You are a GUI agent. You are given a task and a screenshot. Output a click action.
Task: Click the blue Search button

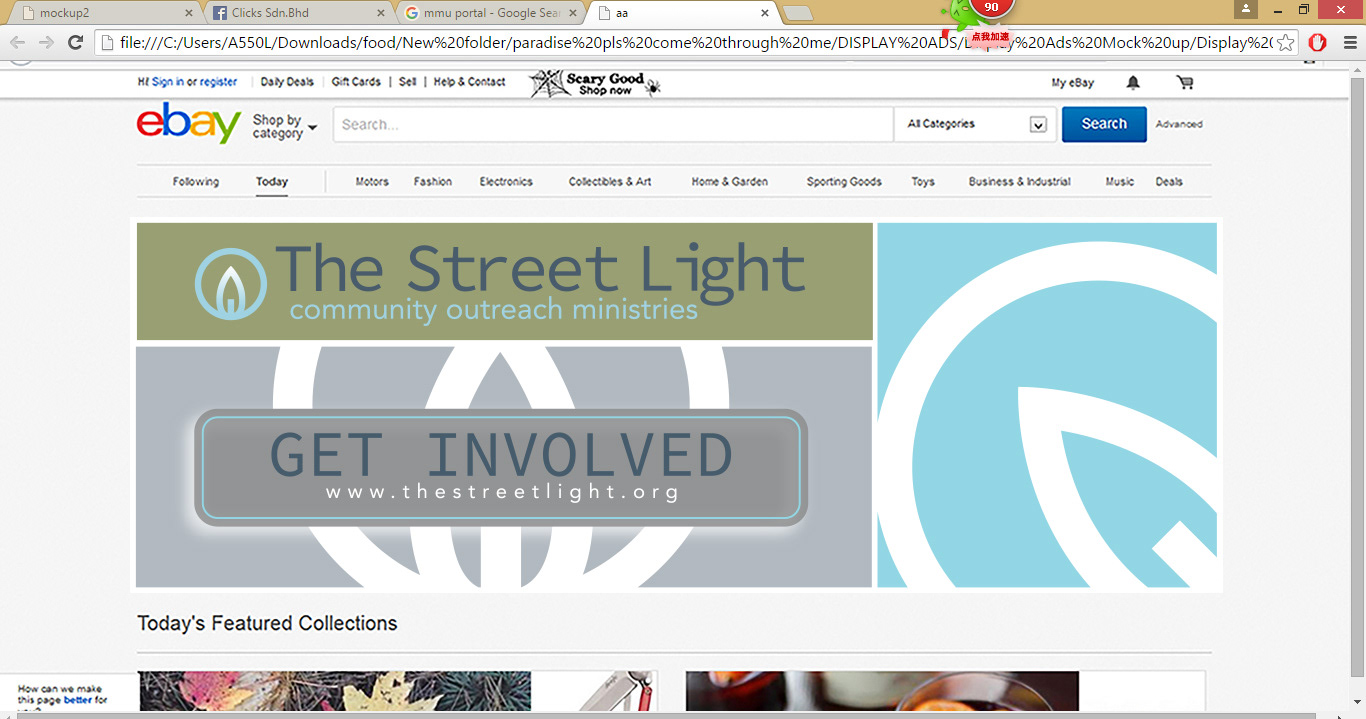pyautogui.click(x=1104, y=124)
